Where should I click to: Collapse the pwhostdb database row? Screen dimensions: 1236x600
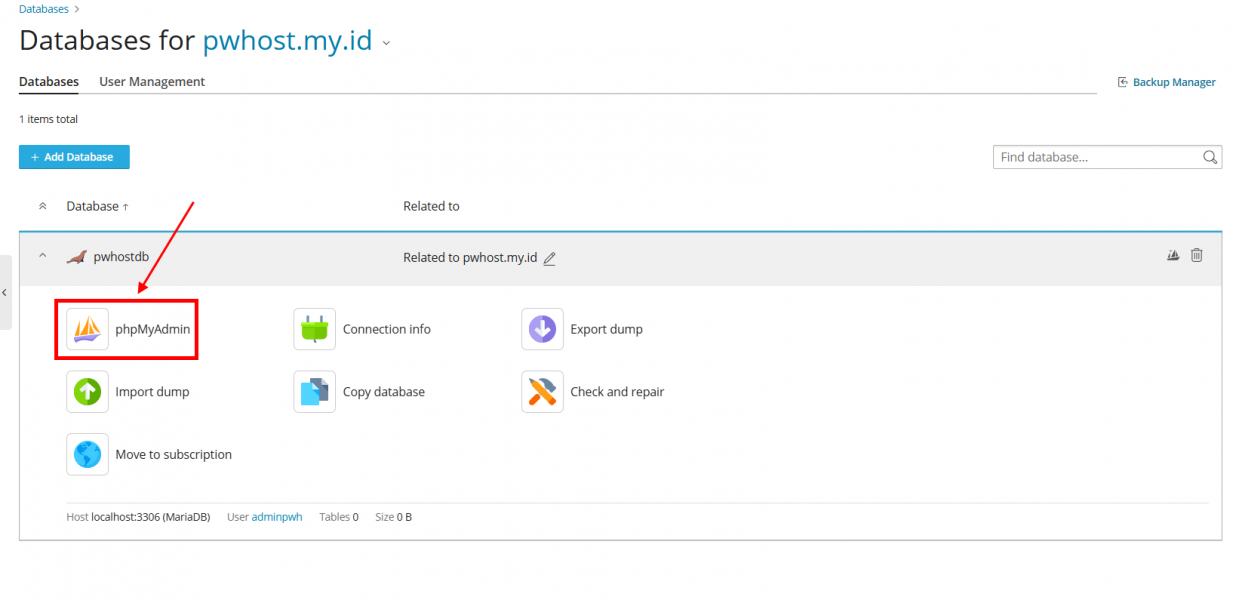pyautogui.click(x=42, y=256)
